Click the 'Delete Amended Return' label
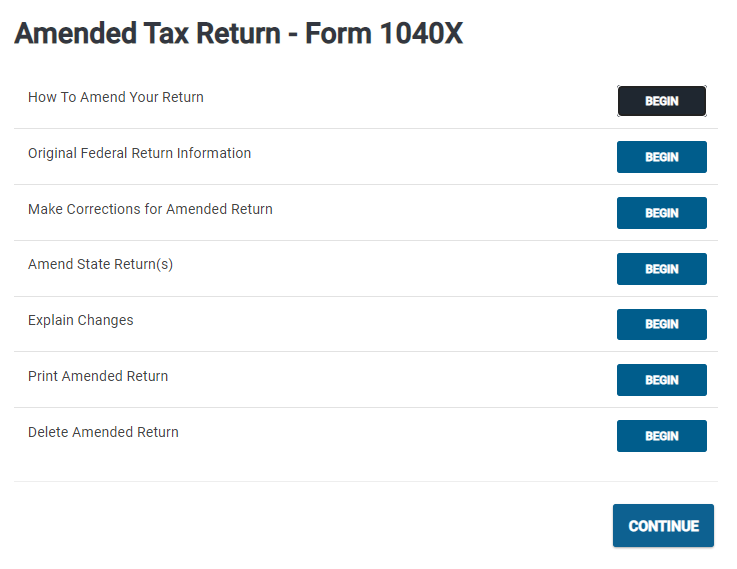Screen dimensions: 737x569 (103, 433)
